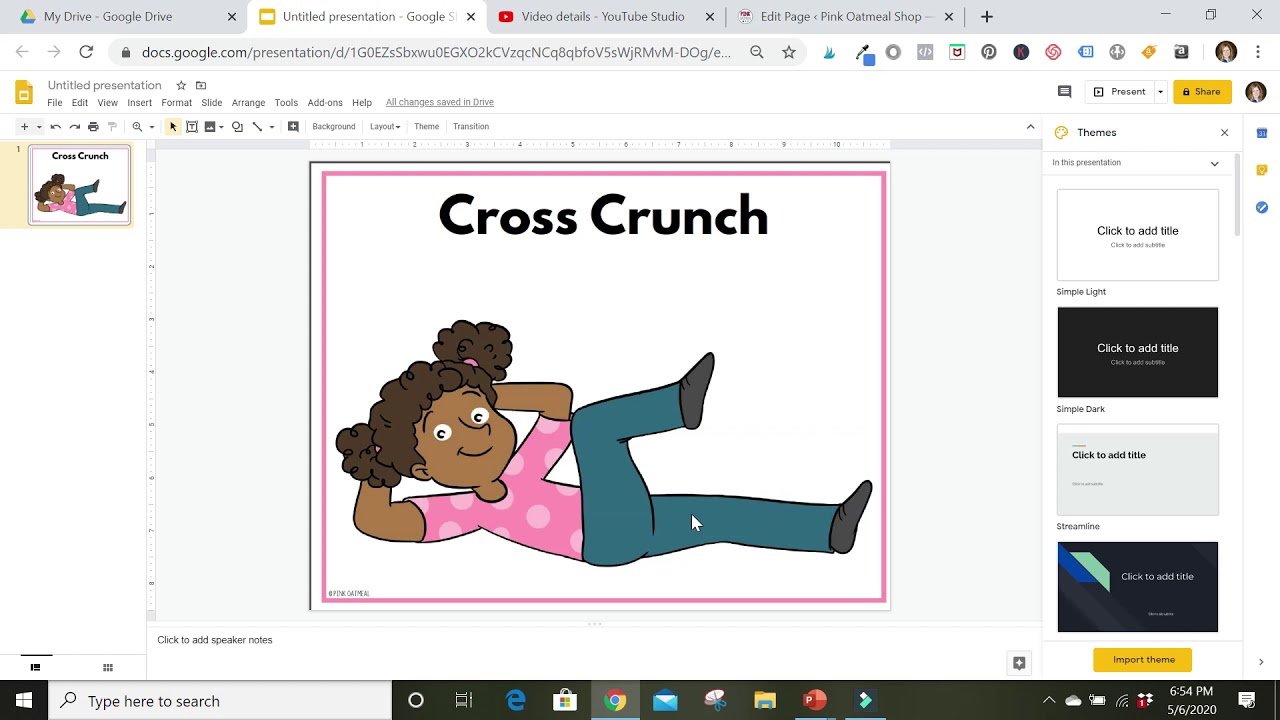Select the Line tool

[258, 126]
